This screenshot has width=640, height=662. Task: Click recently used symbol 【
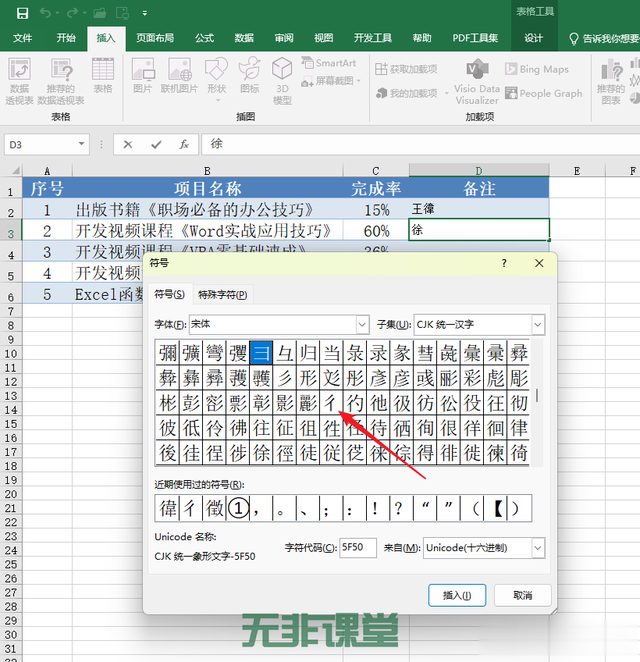click(x=497, y=508)
